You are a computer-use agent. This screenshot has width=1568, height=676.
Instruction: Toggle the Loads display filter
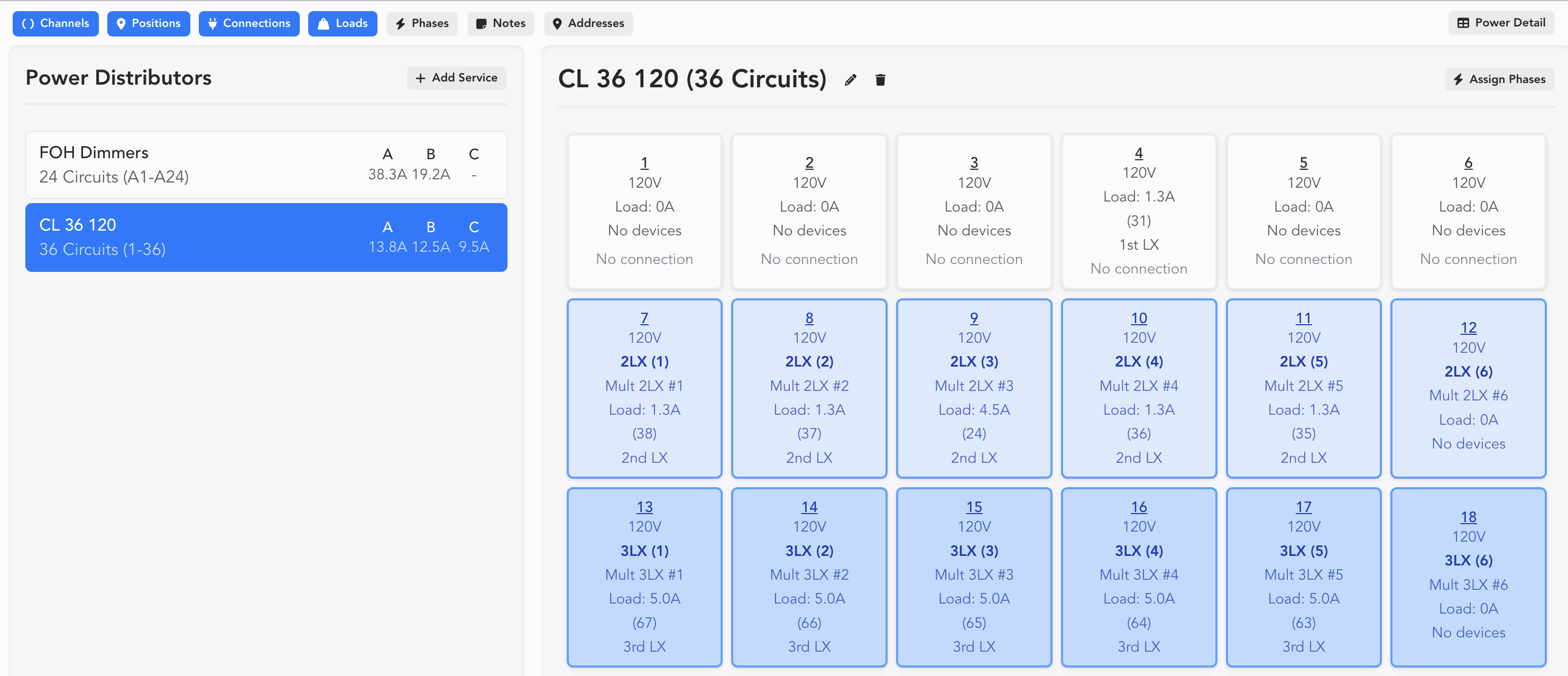point(343,23)
